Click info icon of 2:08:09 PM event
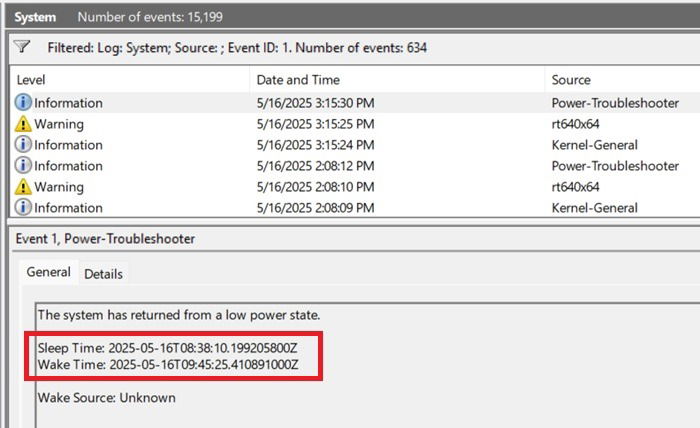Image resolution: width=700 pixels, height=428 pixels. pyautogui.click(x=23, y=208)
